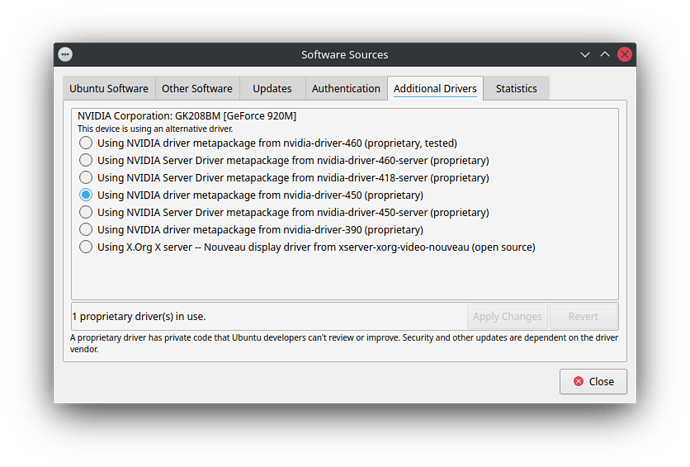
Task: Select the Additional Drivers tab
Action: pyautogui.click(x=435, y=89)
